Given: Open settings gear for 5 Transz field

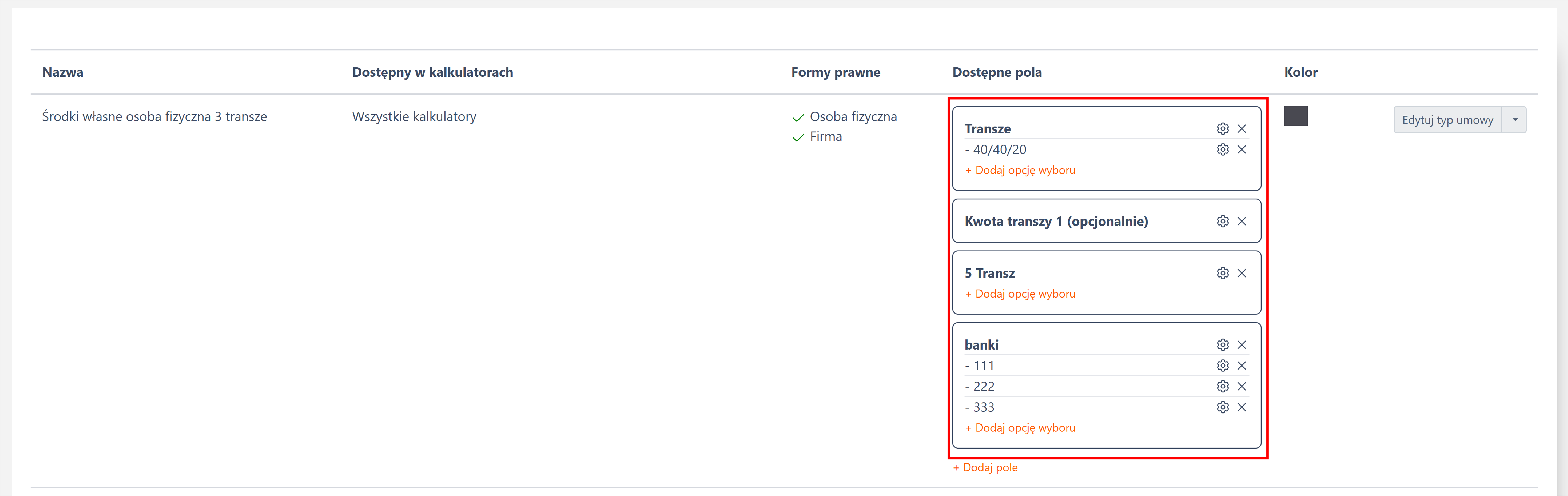Looking at the screenshot, I should (1222, 273).
